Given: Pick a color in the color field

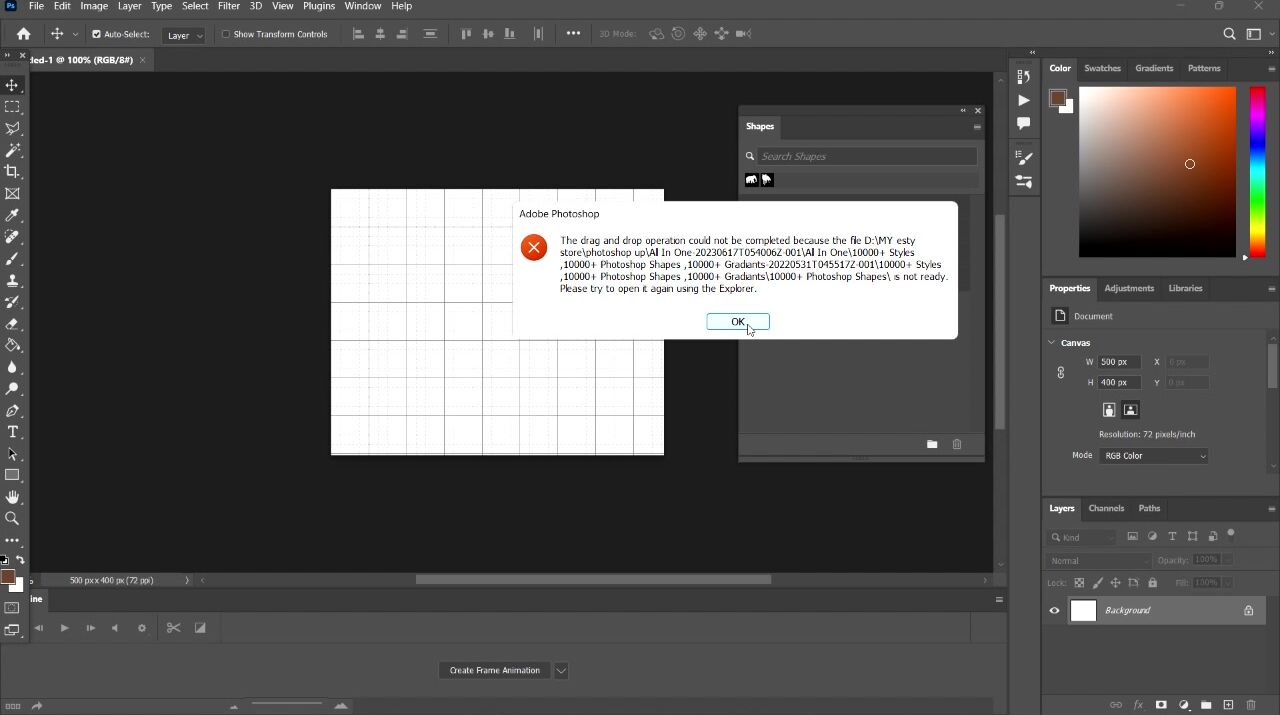Looking at the screenshot, I should (x=1157, y=172).
